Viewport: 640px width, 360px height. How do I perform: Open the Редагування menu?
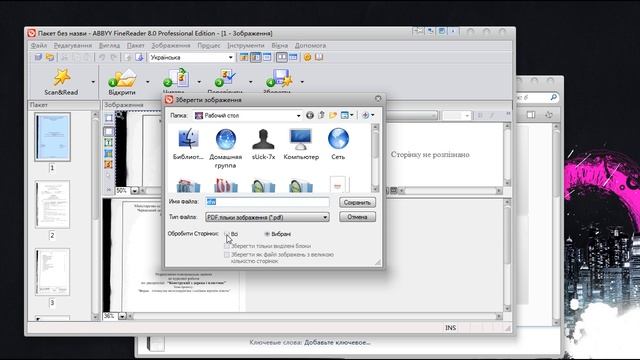pyautogui.click(x=73, y=45)
